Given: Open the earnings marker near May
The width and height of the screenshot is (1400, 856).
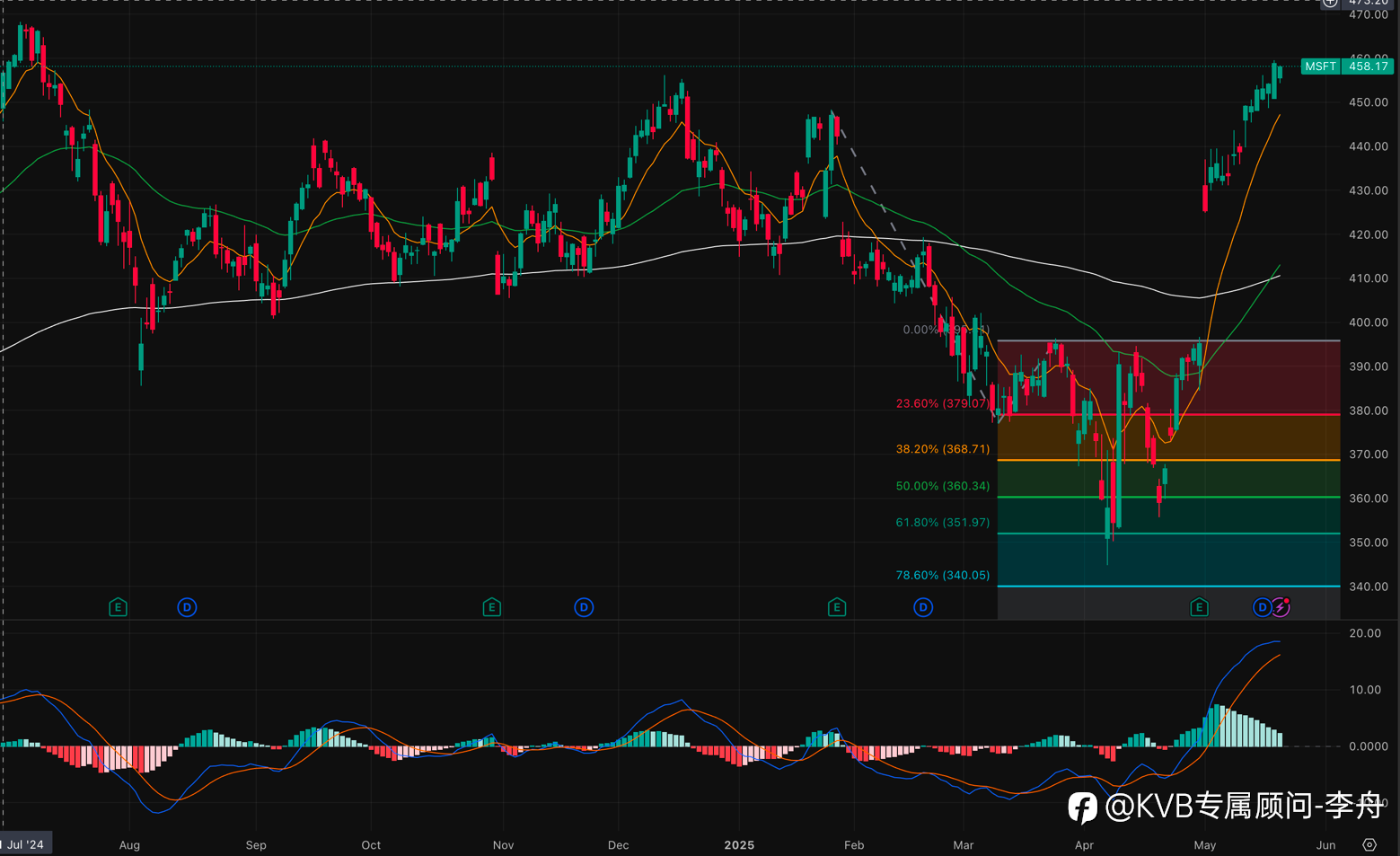Looking at the screenshot, I should [x=1199, y=607].
